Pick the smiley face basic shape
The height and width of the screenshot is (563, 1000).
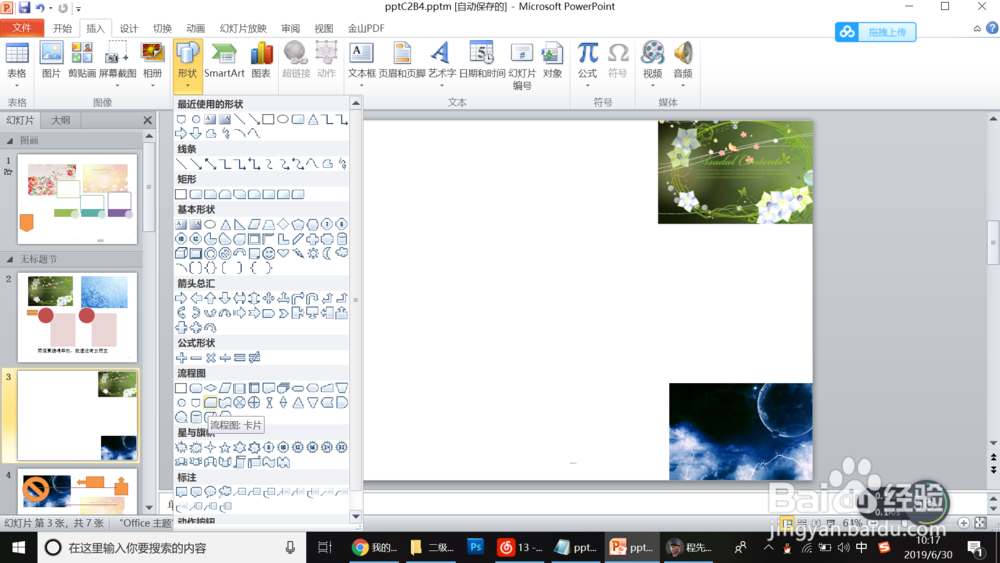tap(268, 253)
